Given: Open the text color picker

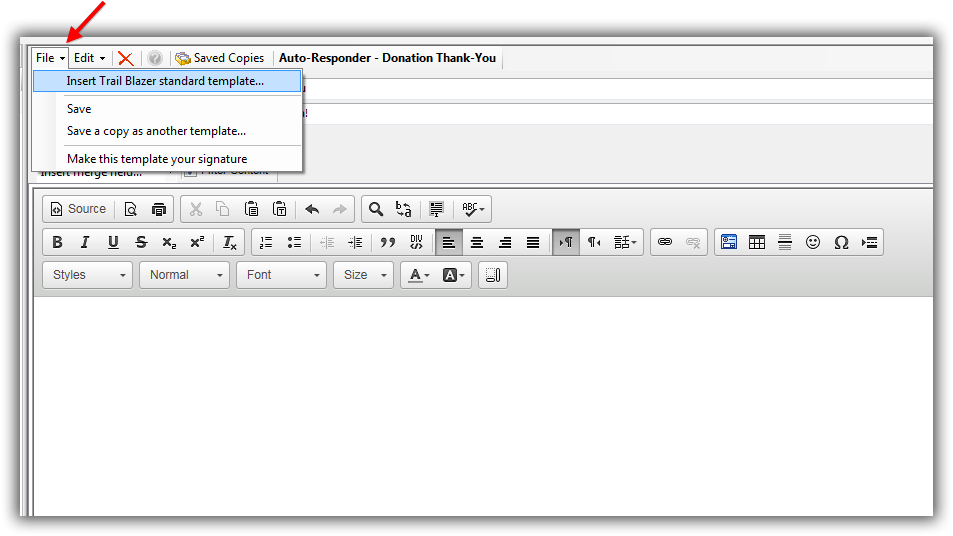Looking at the screenshot, I should coord(417,275).
